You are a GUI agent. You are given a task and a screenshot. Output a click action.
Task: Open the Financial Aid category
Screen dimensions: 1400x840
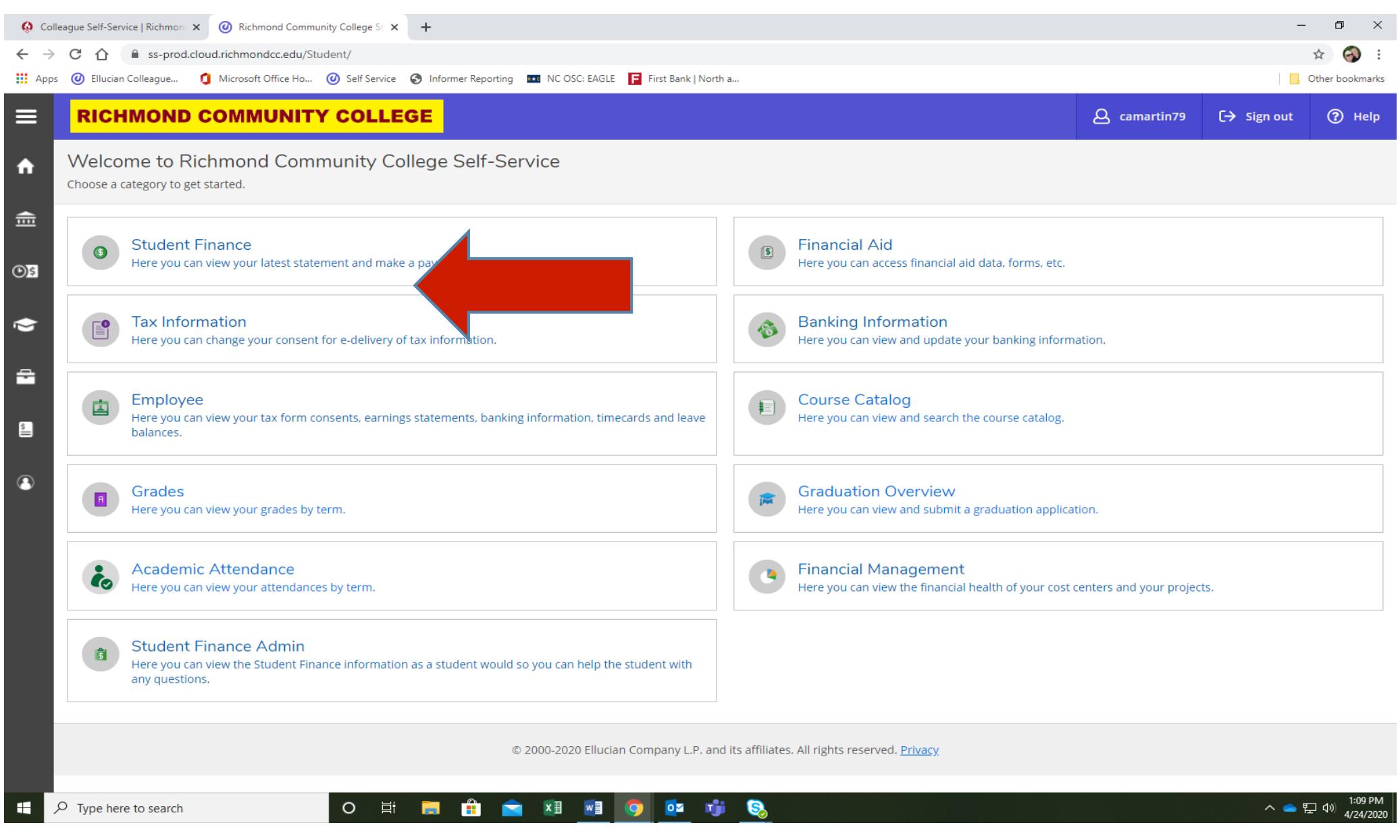[x=845, y=244]
